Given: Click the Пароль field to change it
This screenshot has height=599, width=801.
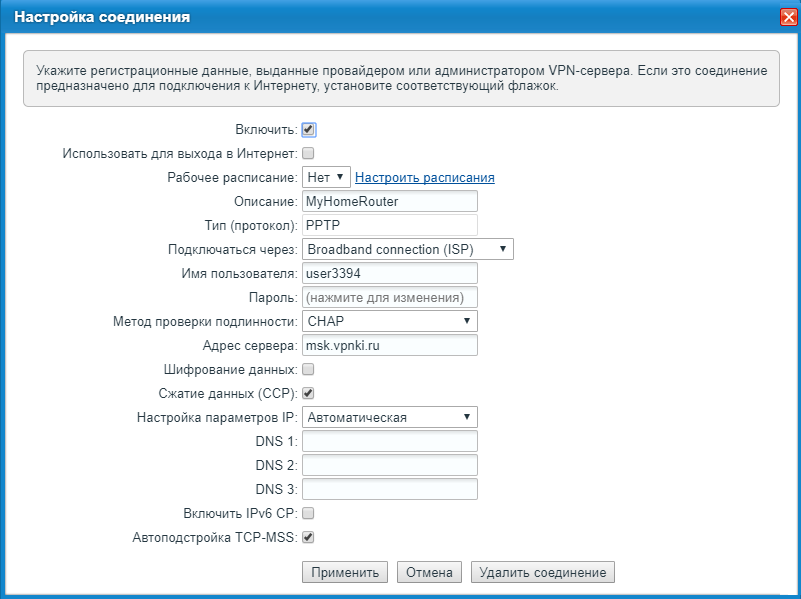Looking at the screenshot, I should (389, 297).
